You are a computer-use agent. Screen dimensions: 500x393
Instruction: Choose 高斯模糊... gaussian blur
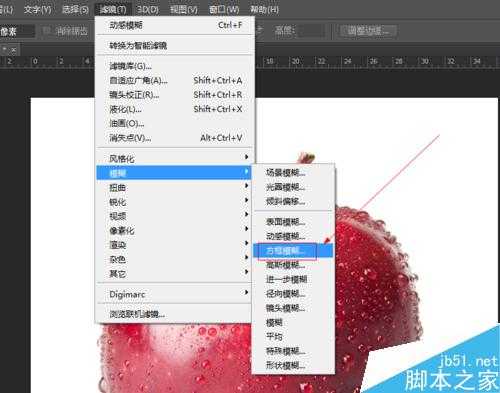293,265
